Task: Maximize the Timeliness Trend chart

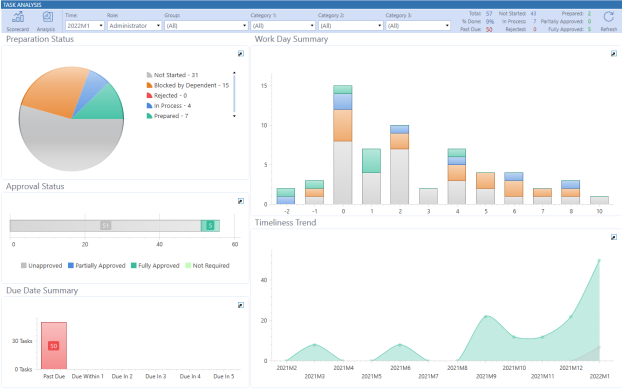Action: point(614,237)
